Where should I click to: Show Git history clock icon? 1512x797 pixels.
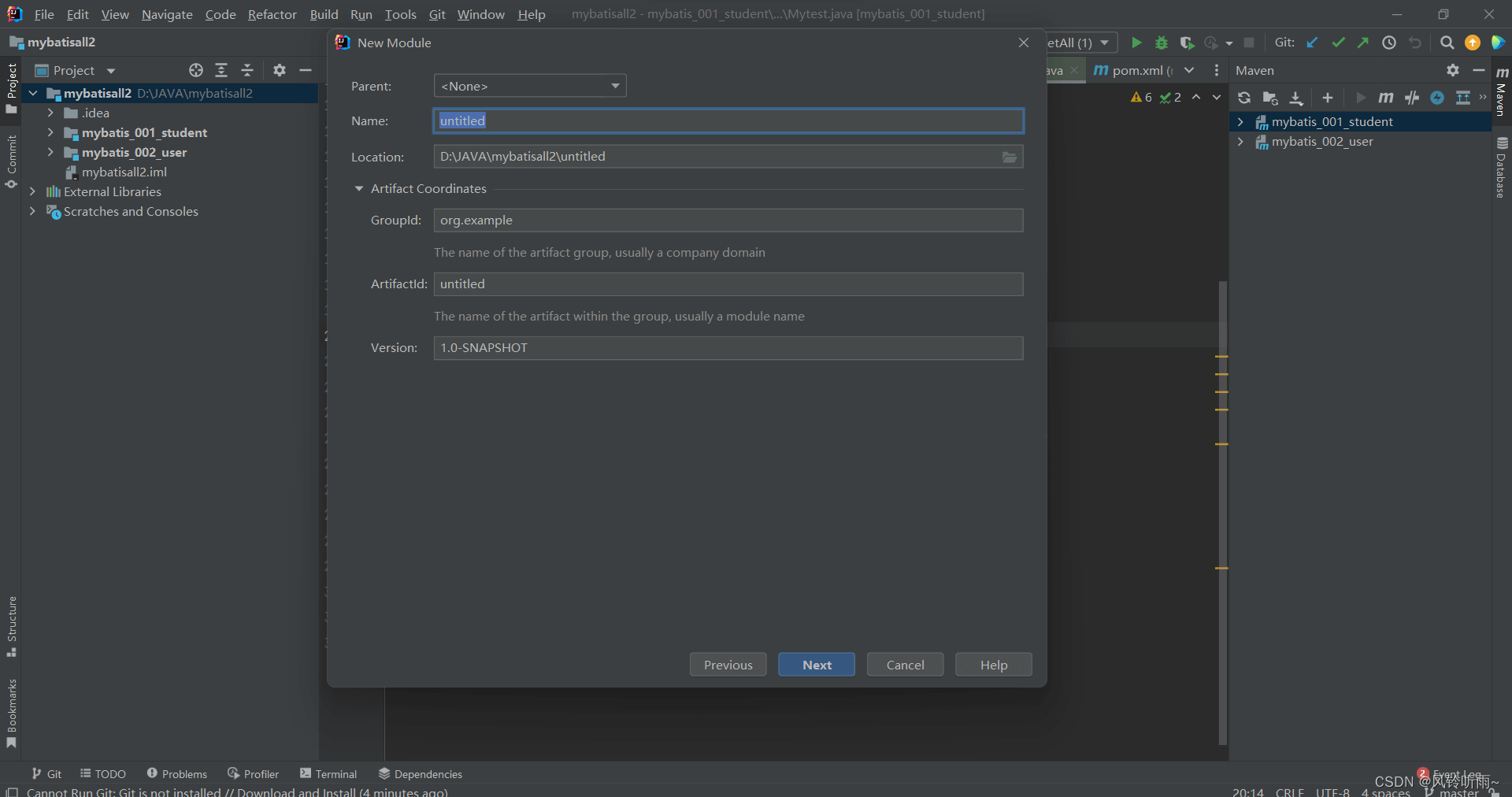(x=1389, y=43)
